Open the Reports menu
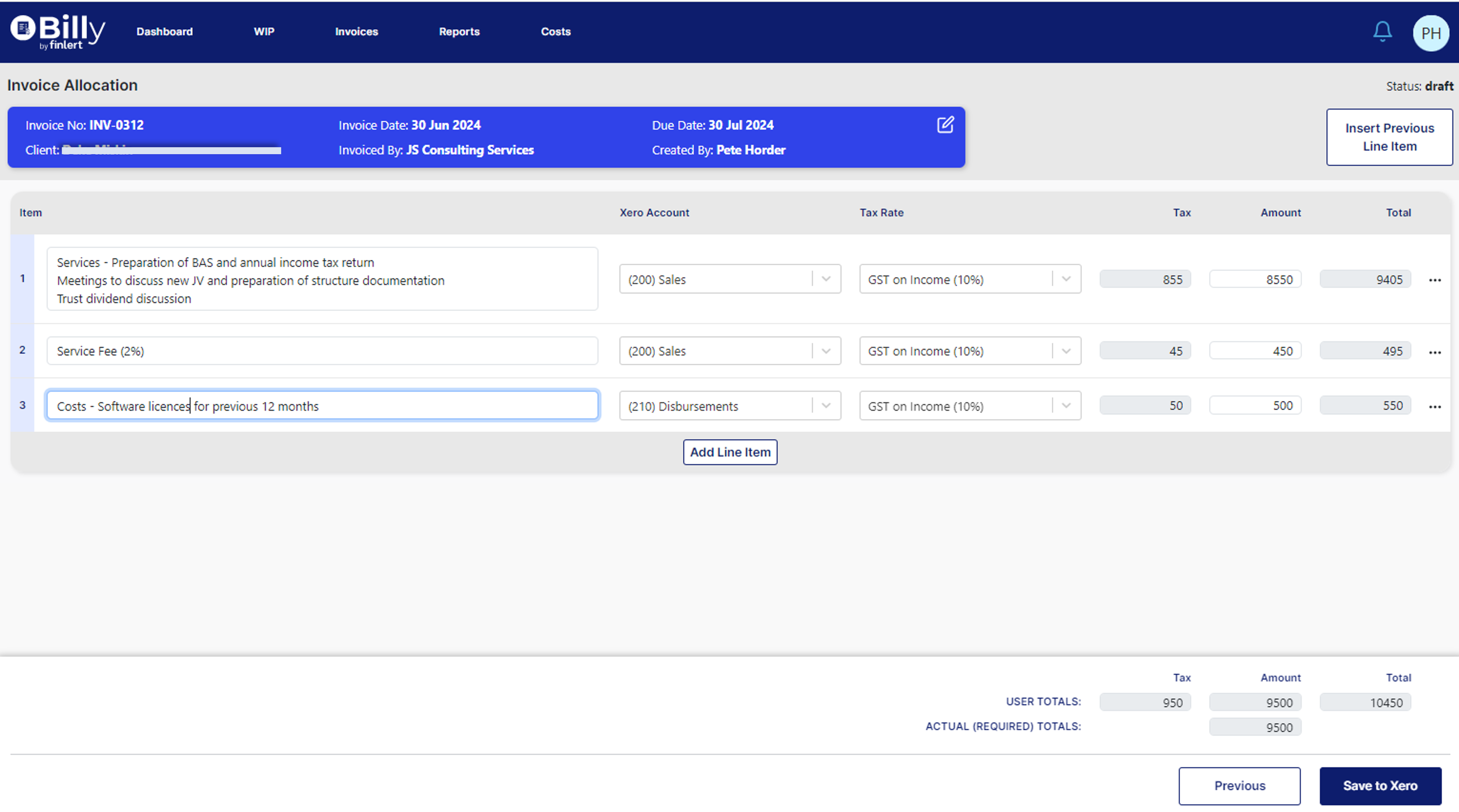This screenshot has width=1459, height=812. point(459,32)
